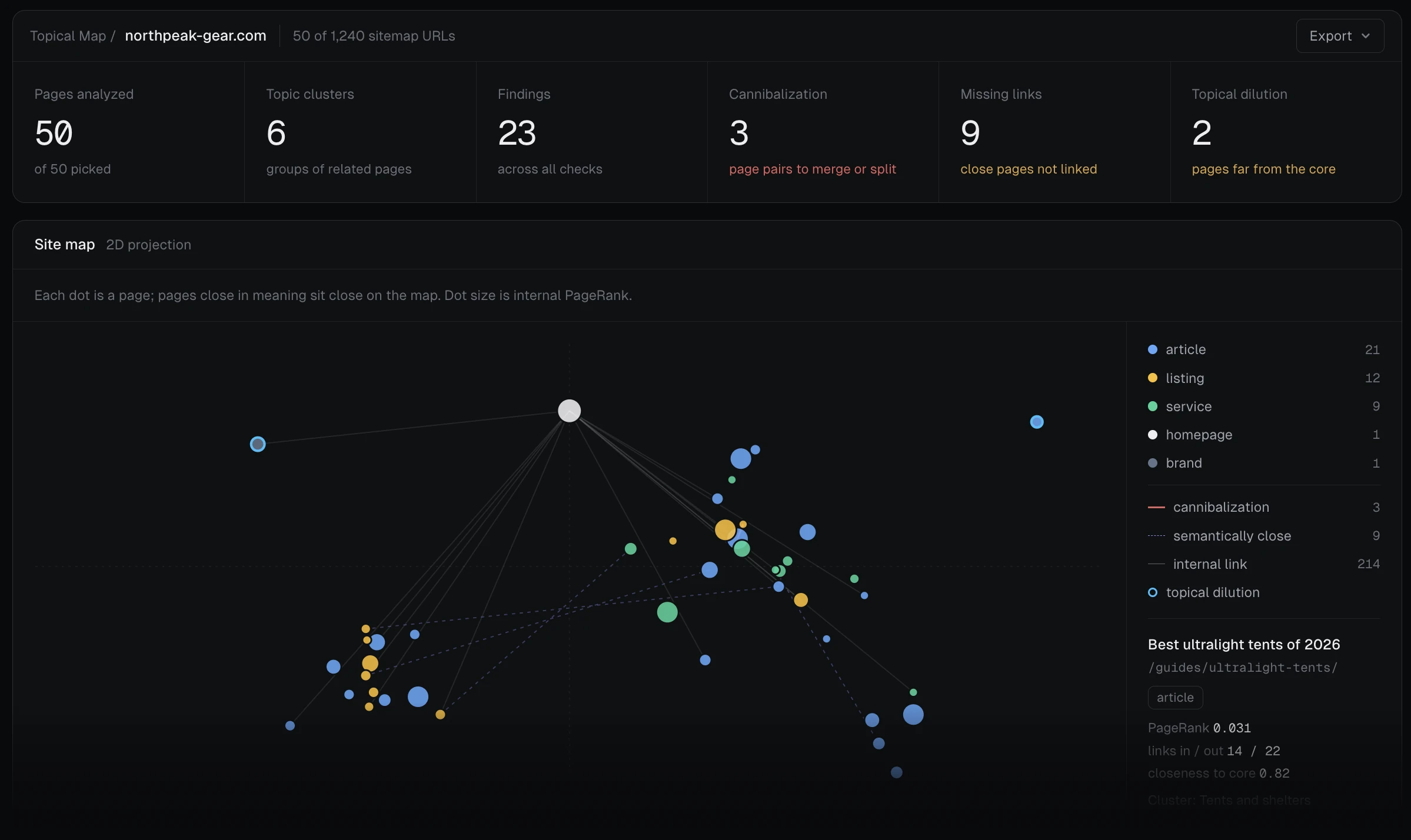Select the unlinked ringed dilution node
The image size is (1411, 840).
coord(1037,422)
